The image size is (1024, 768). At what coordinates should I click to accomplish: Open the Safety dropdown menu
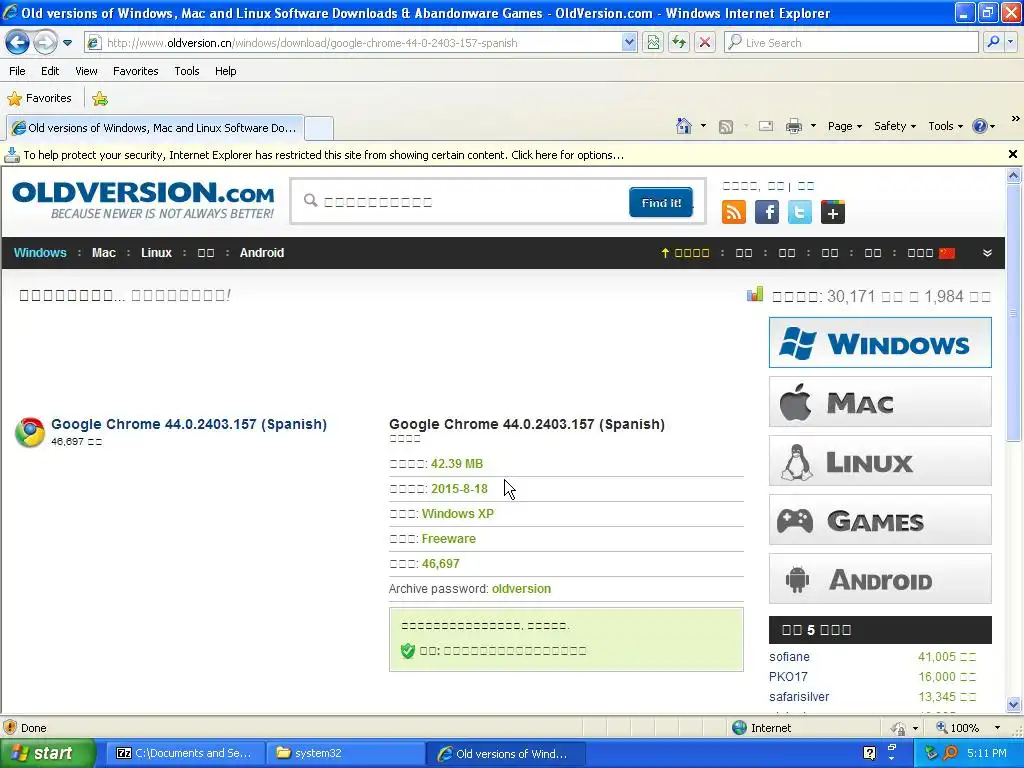895,126
